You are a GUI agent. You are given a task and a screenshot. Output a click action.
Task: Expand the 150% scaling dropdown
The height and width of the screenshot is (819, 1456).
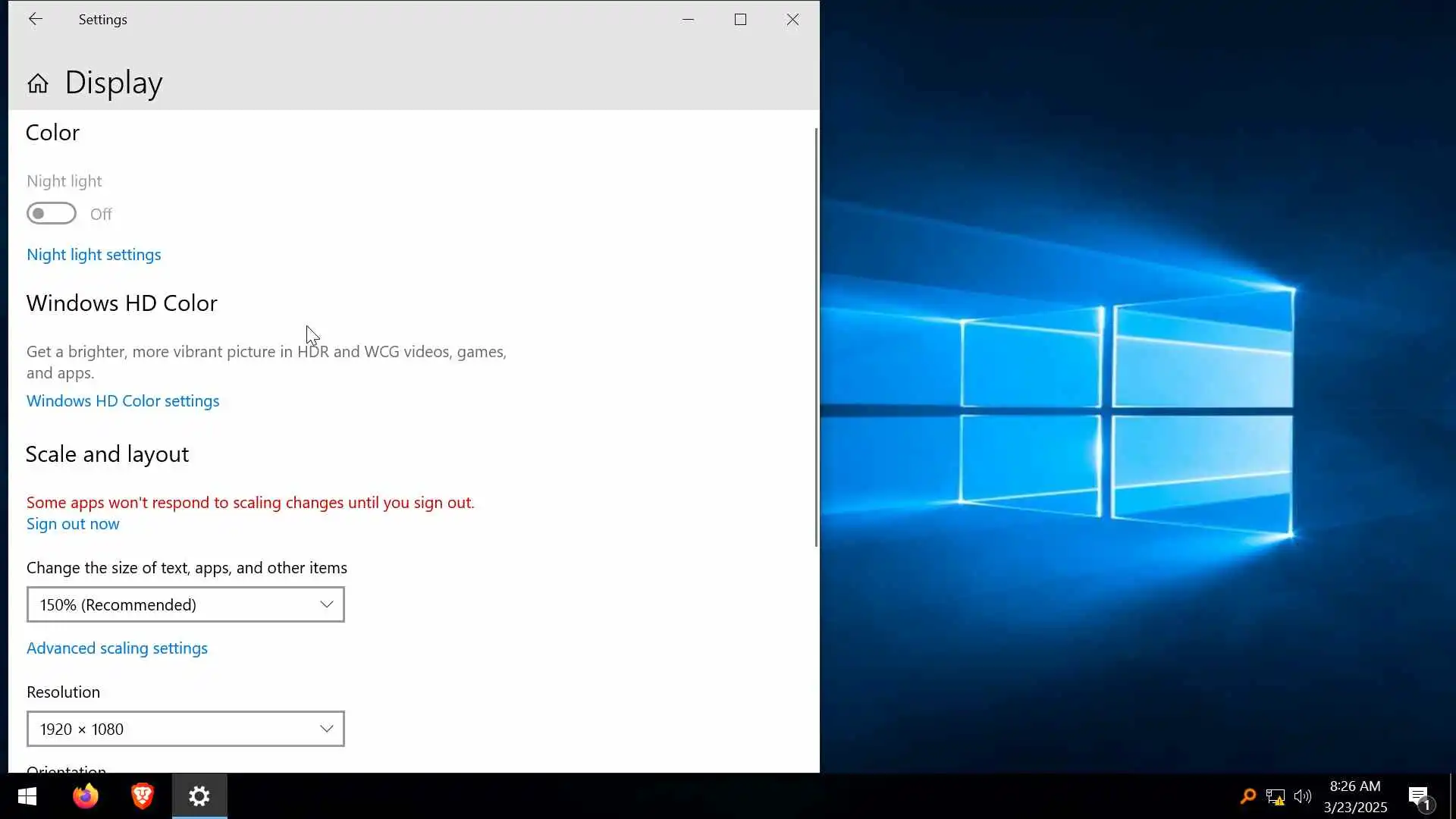[x=186, y=604]
